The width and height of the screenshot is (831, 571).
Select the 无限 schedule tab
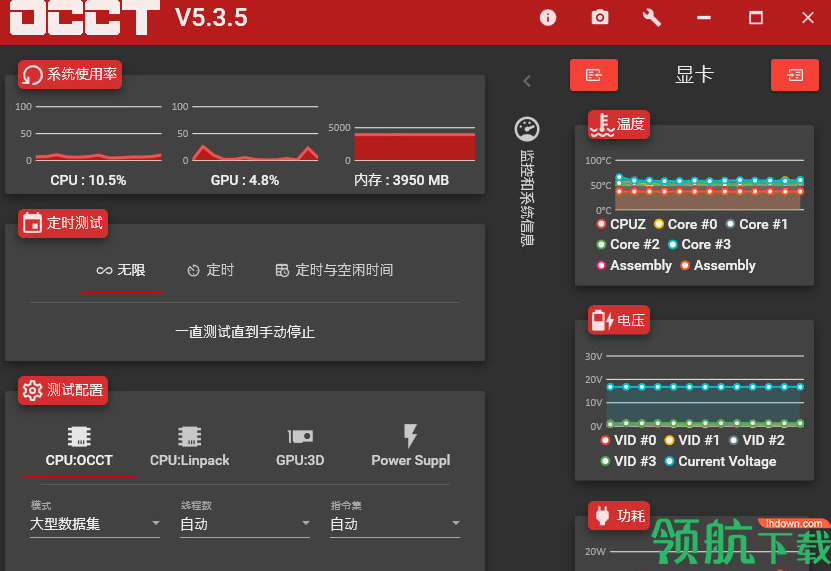click(x=121, y=270)
